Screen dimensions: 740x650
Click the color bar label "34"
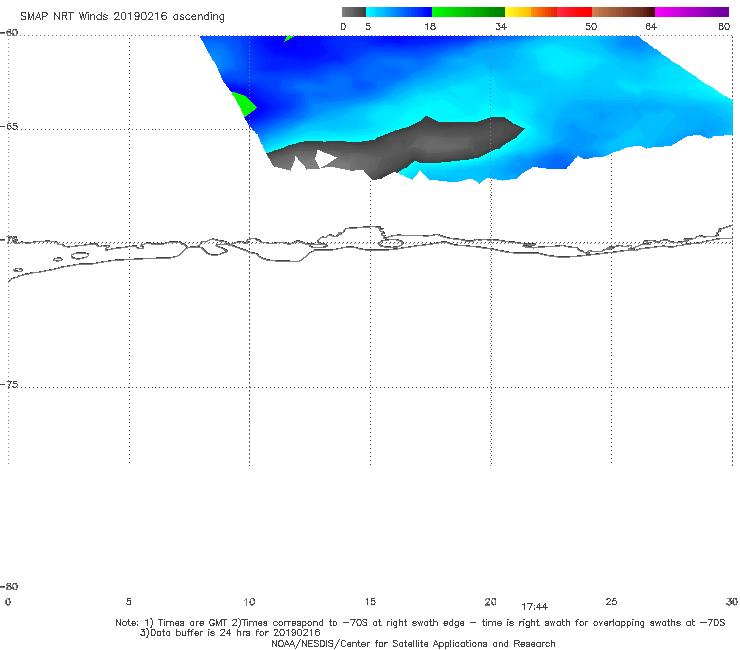point(501,26)
